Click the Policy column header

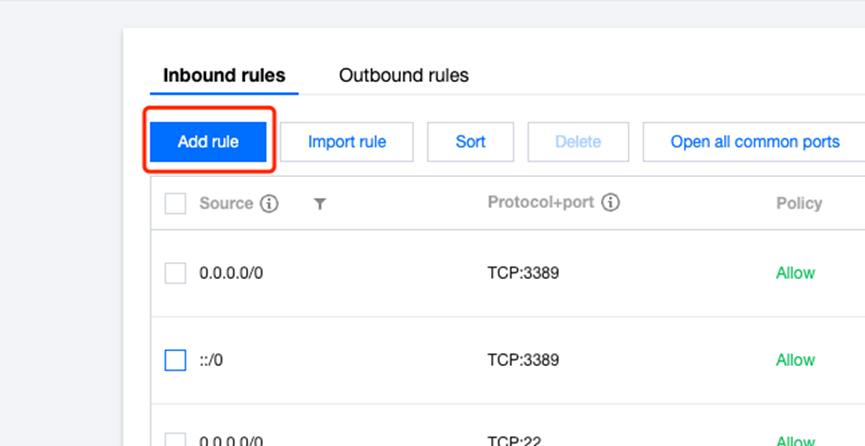pos(799,204)
